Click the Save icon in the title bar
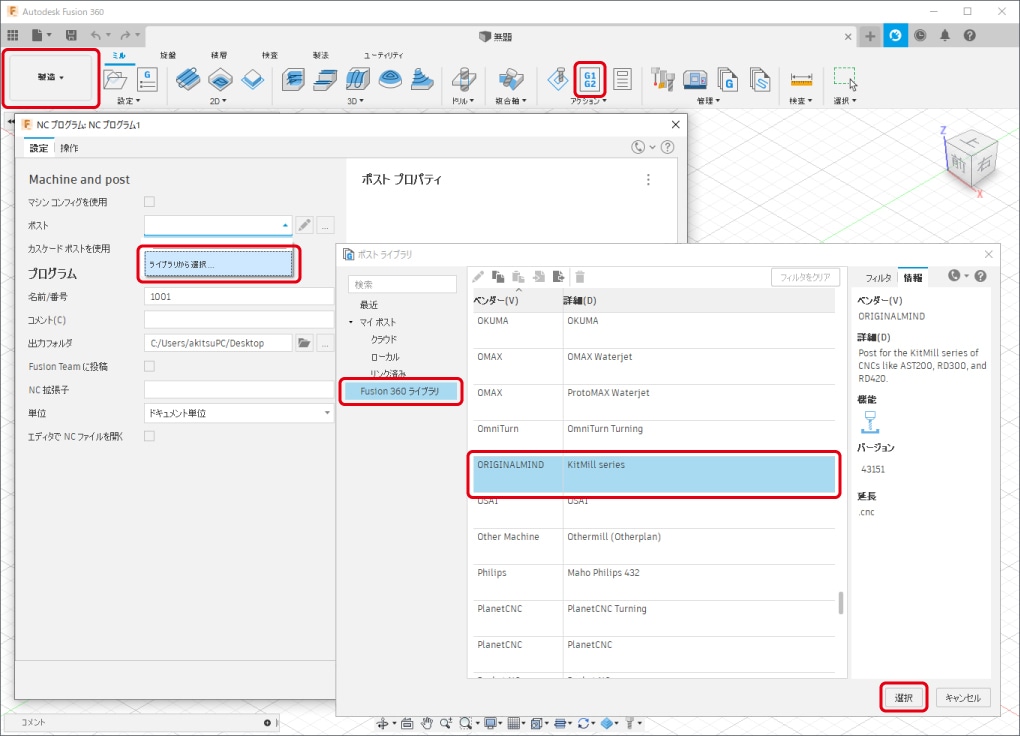The height and width of the screenshot is (736, 1020). 71,35
